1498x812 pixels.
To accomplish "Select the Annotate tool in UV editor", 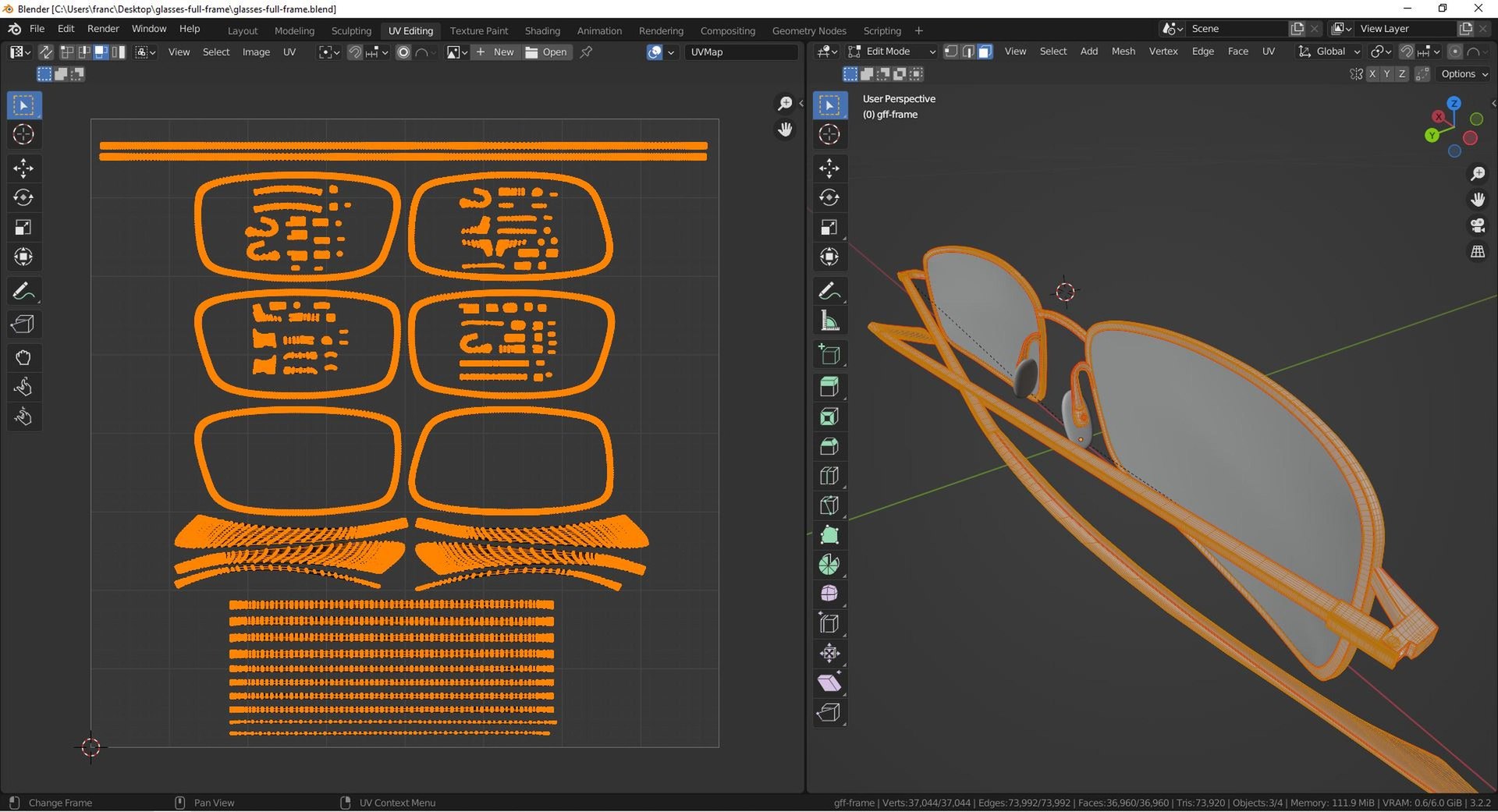I will pos(23,291).
